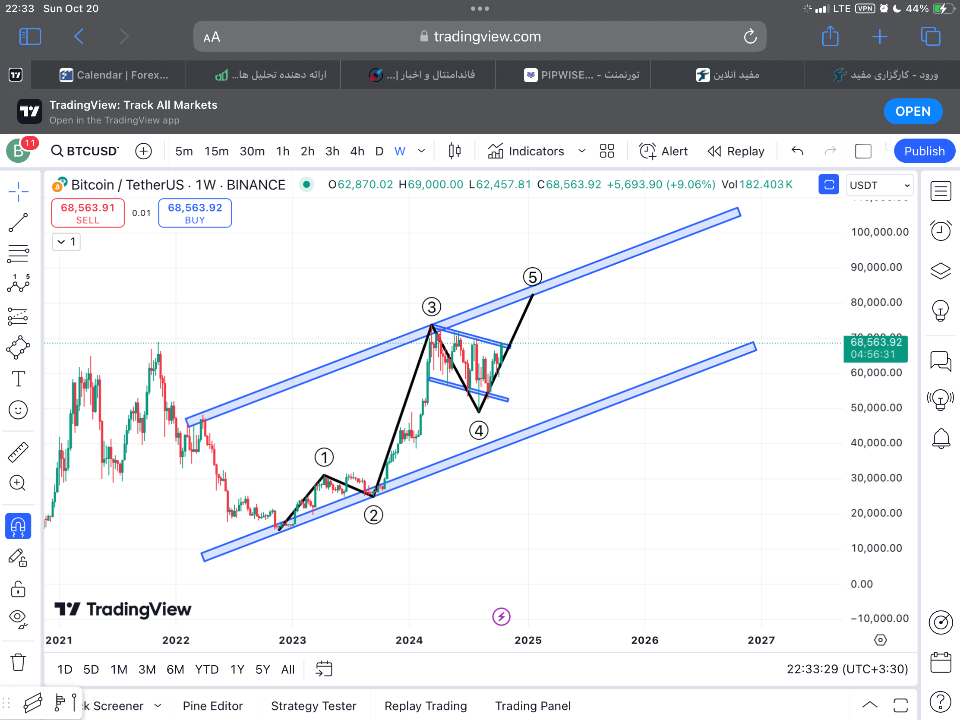Open the TradingView app with OPEN
This screenshot has width=960, height=720.
coord(912,111)
